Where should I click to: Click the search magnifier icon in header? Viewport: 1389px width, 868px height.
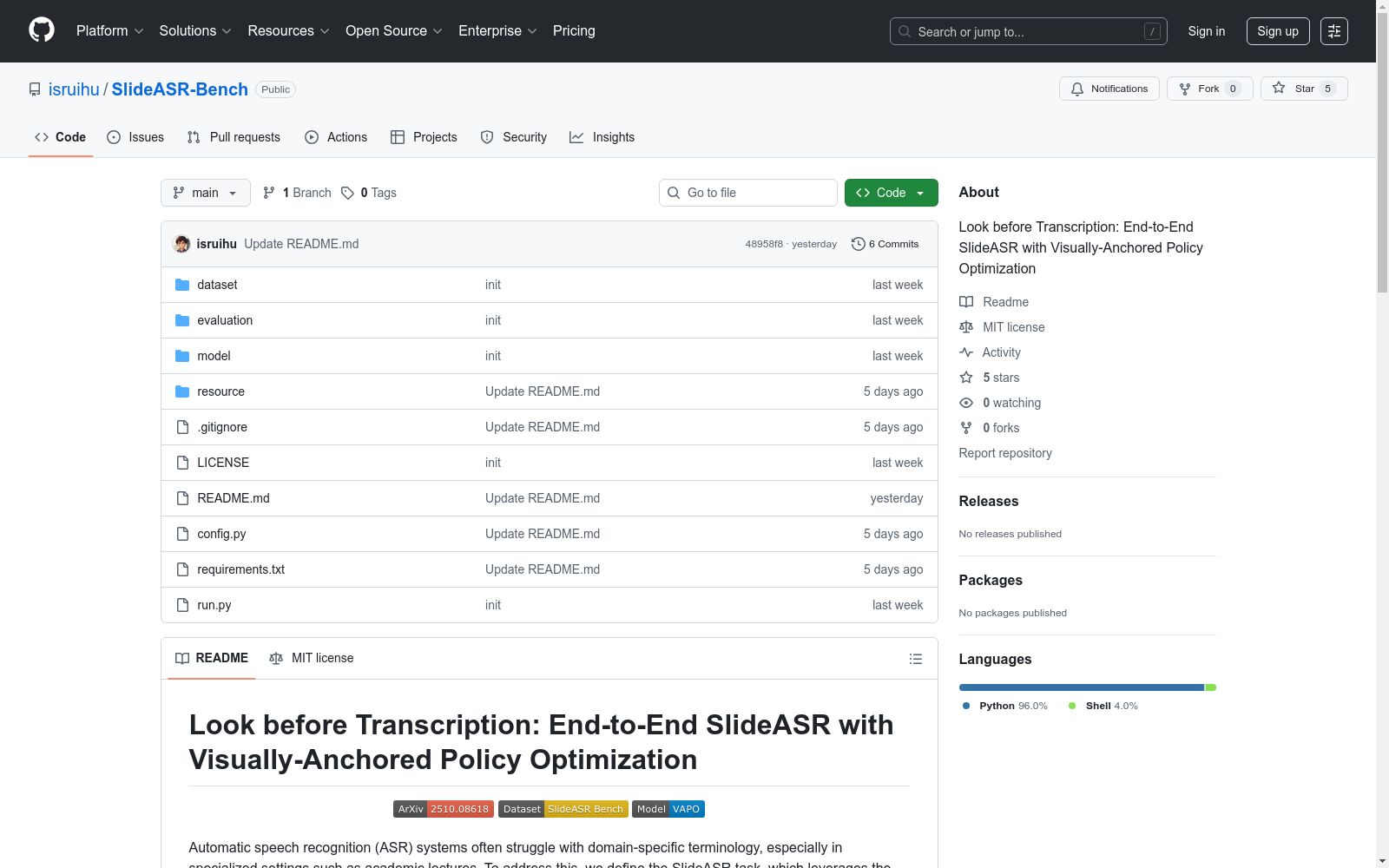905,31
